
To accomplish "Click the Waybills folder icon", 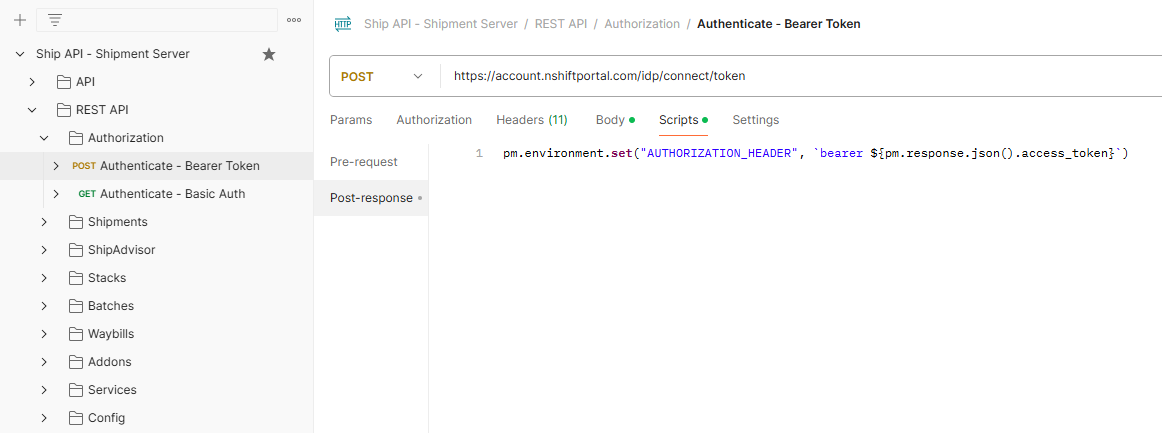I will tap(75, 334).
